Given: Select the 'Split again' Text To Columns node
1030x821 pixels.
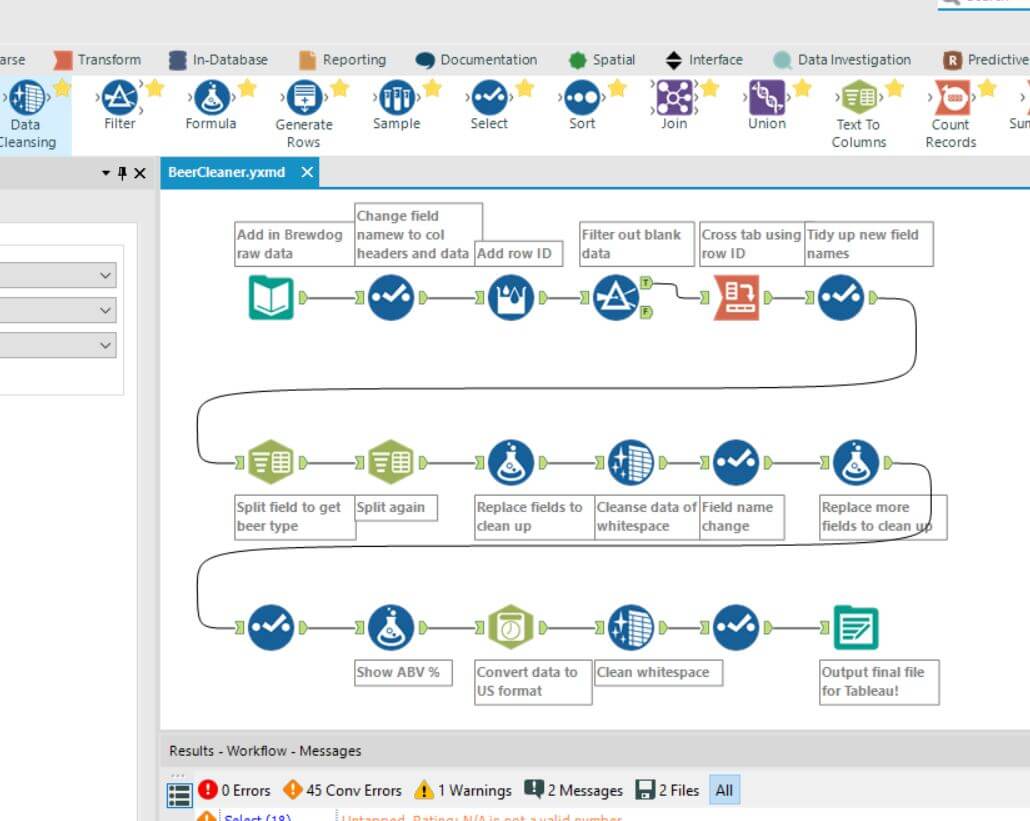Looking at the screenshot, I should click(x=391, y=462).
